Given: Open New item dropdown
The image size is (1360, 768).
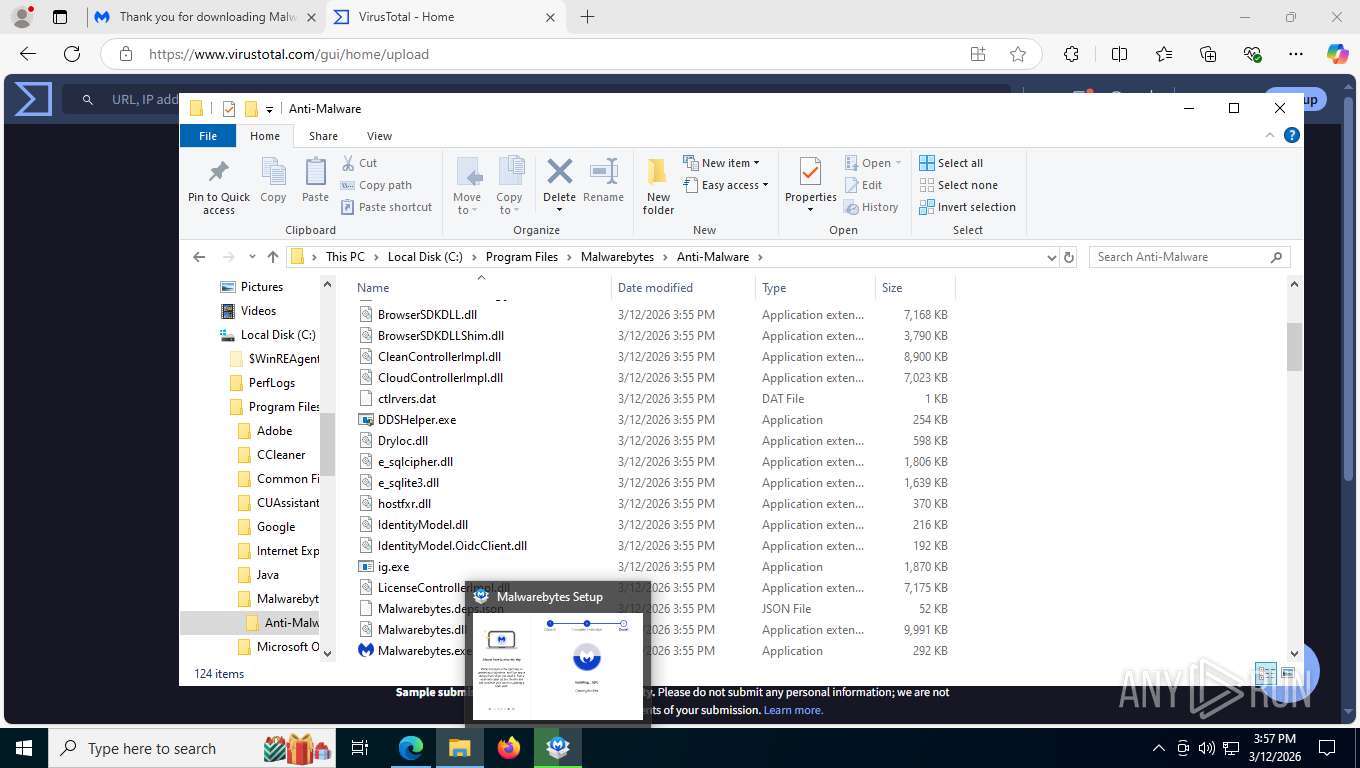Looking at the screenshot, I should 721,163.
